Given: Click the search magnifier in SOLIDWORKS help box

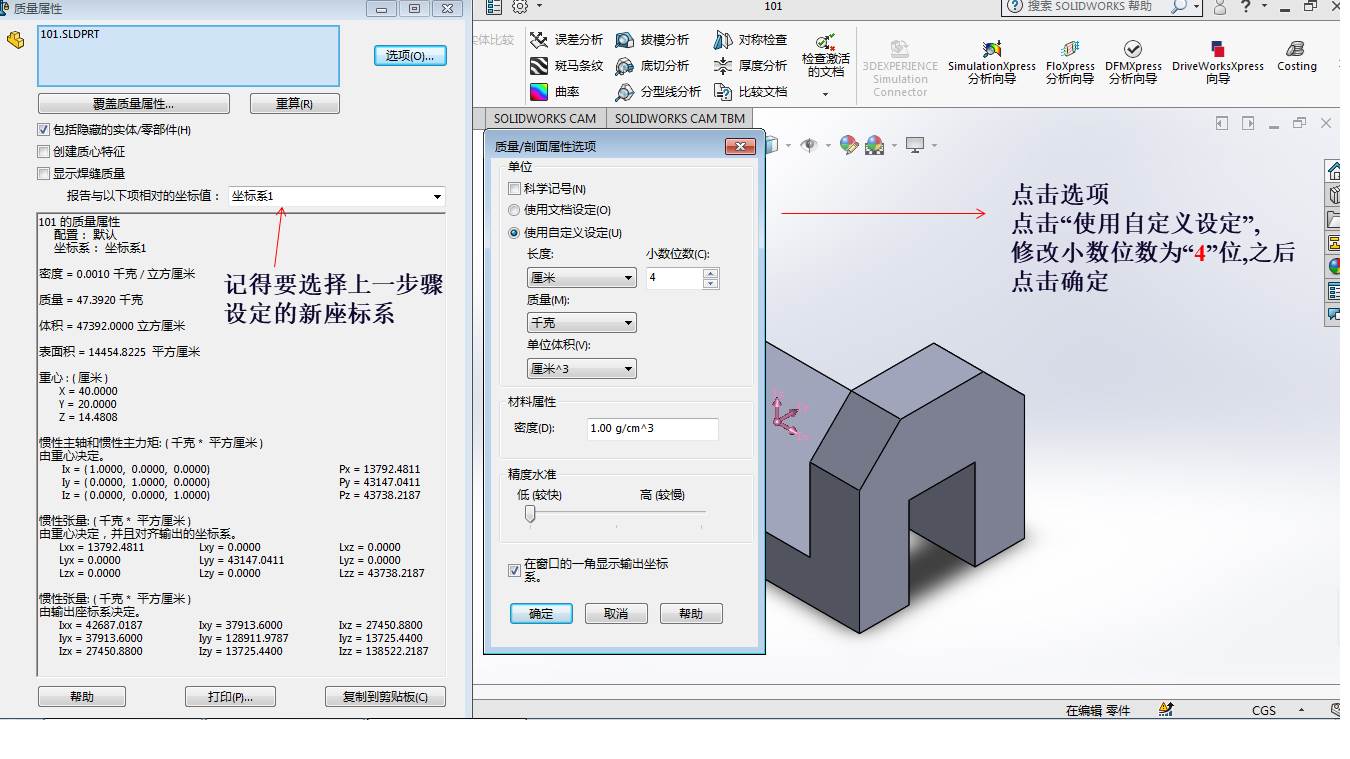Looking at the screenshot, I should (1178, 6).
